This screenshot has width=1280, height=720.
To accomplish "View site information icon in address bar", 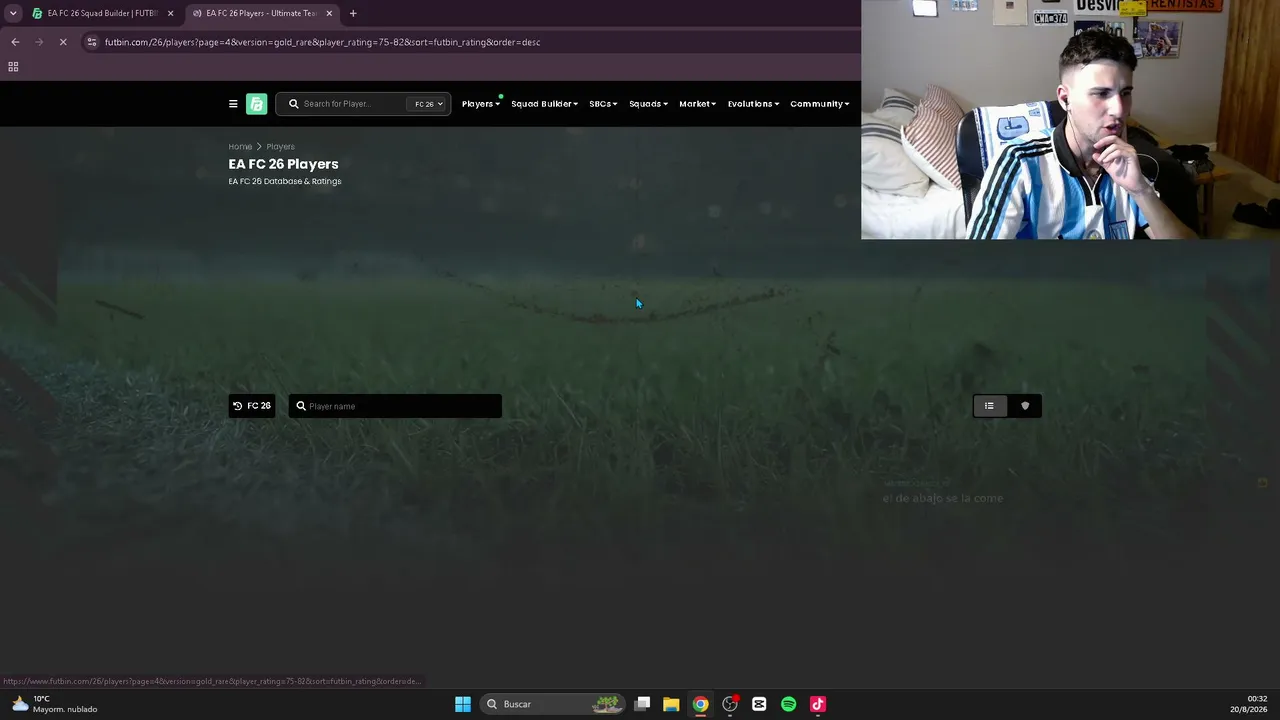I will (x=92, y=42).
